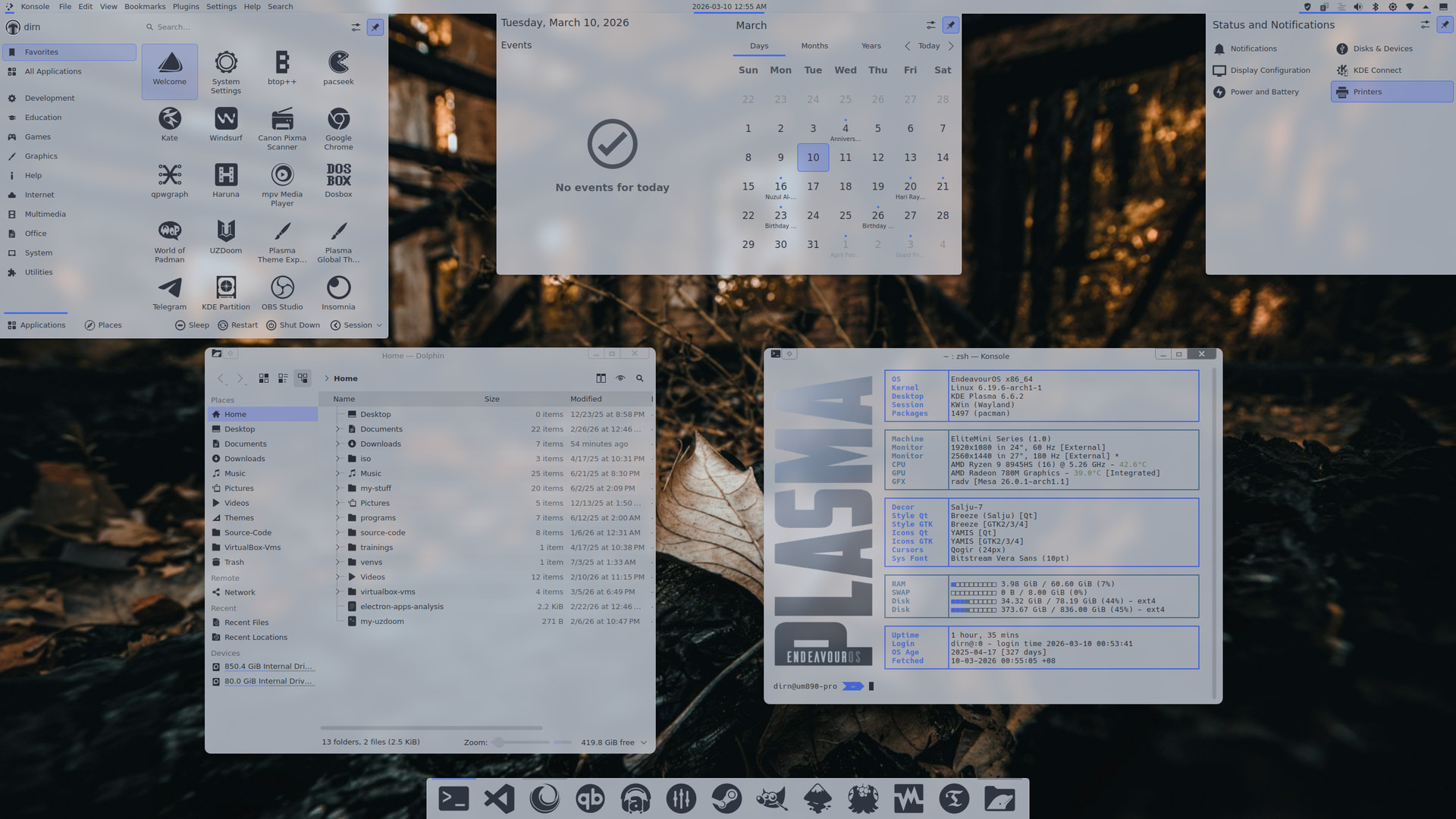Expand the source-code folder in Dolphin

pyautogui.click(x=337, y=533)
